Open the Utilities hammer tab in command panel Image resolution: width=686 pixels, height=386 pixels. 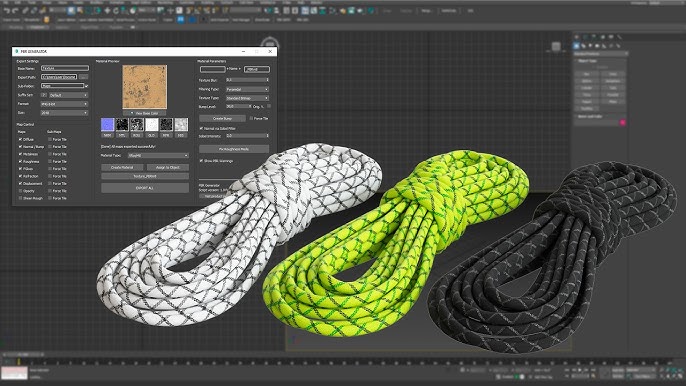pyautogui.click(x=619, y=37)
